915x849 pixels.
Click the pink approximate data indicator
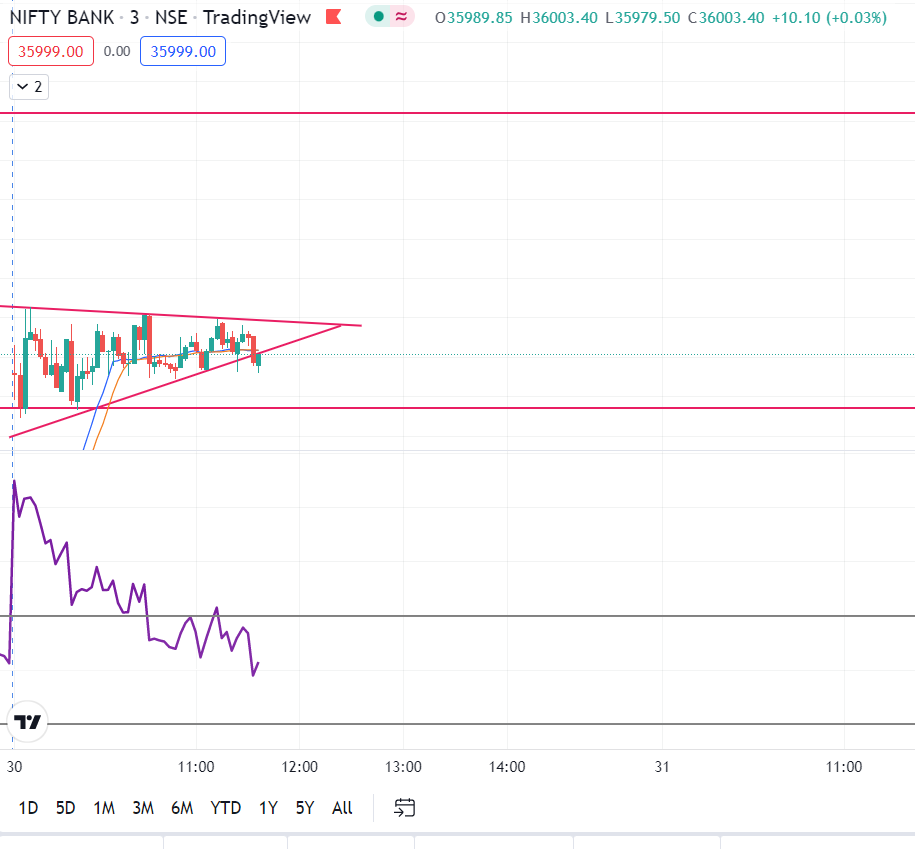[401, 17]
